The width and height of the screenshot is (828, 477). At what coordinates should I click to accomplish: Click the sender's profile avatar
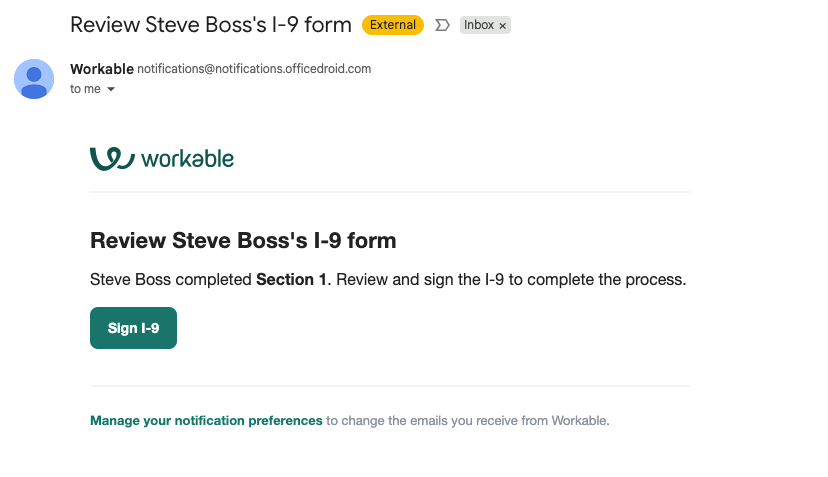pos(34,79)
